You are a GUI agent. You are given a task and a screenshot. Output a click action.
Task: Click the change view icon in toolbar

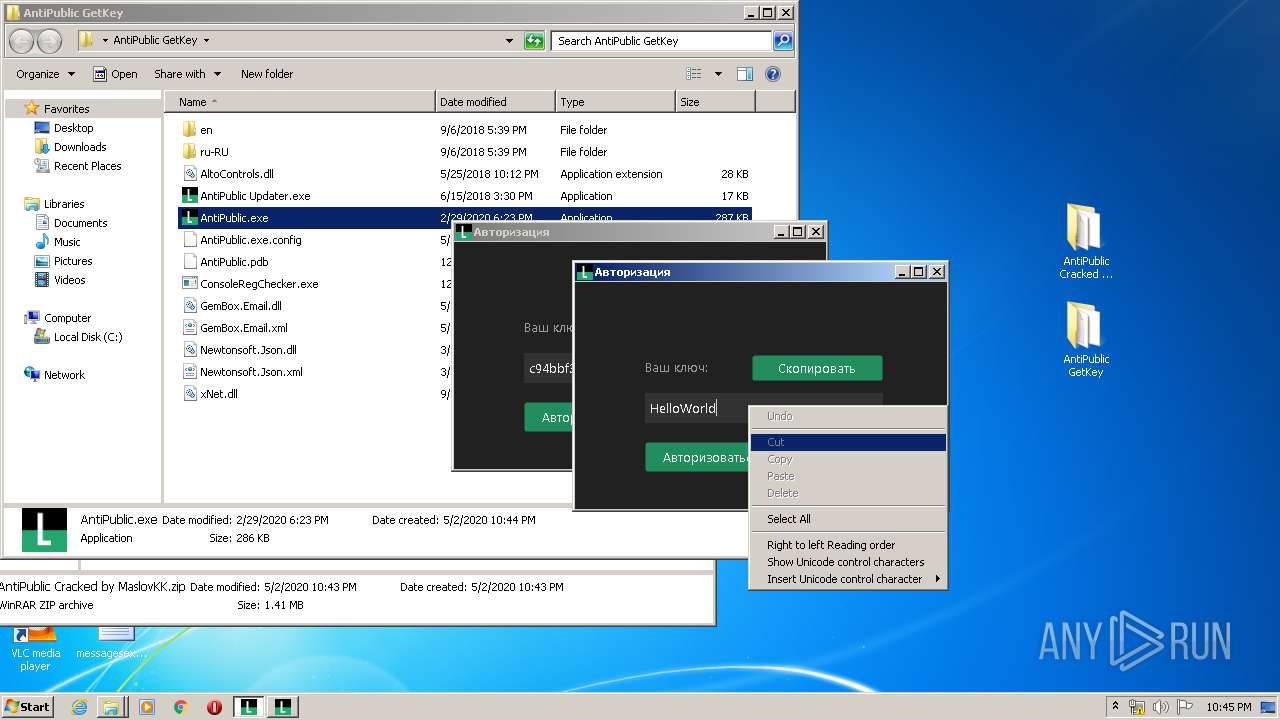[x=694, y=74]
